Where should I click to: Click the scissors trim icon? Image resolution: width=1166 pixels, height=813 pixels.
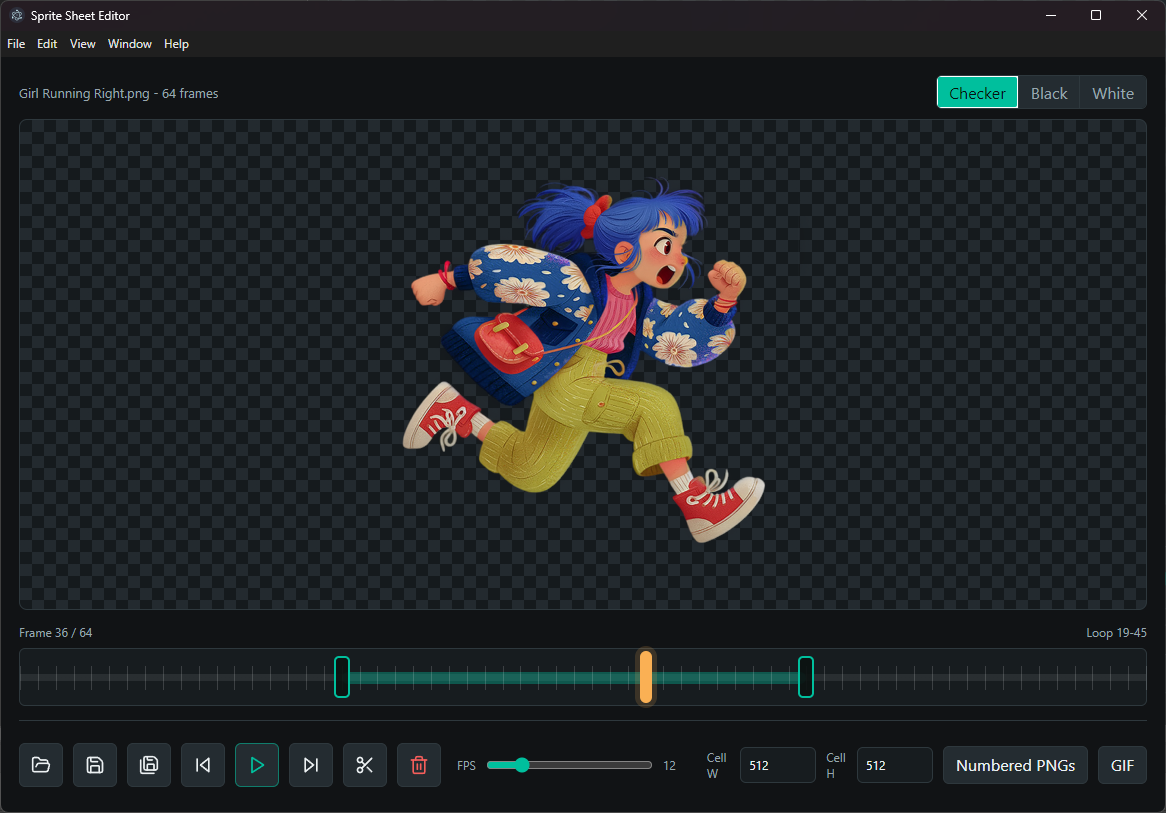pyautogui.click(x=365, y=765)
